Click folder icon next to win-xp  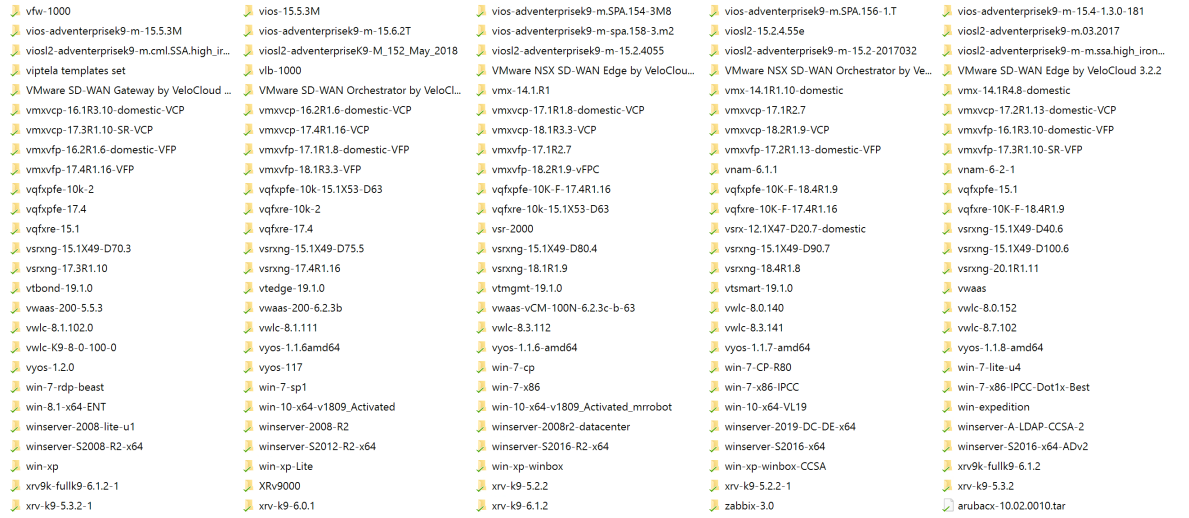click(16, 466)
